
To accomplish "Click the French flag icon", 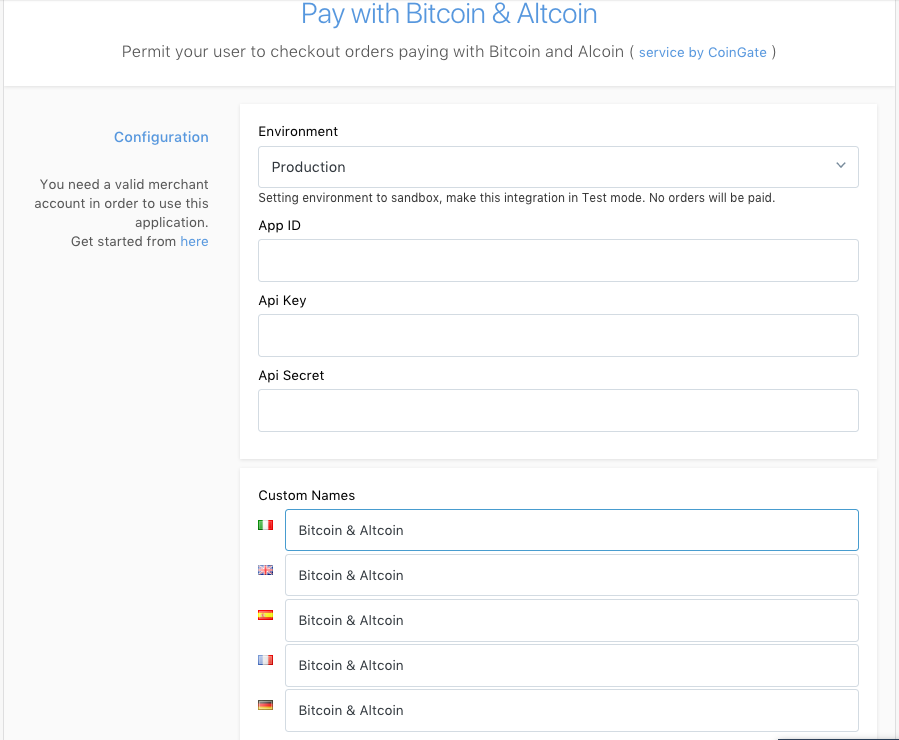I will (x=265, y=660).
